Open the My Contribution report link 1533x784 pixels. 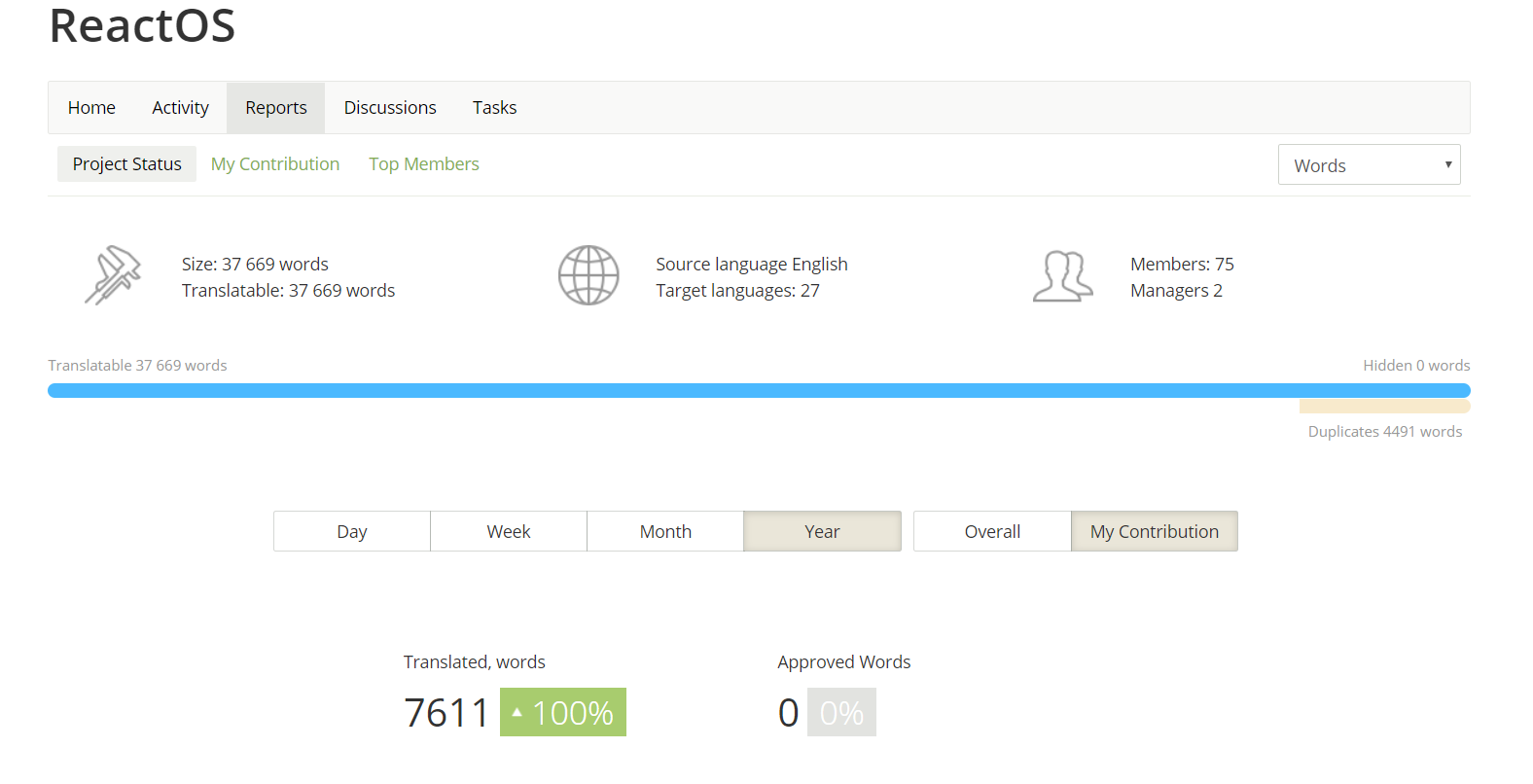pos(275,163)
